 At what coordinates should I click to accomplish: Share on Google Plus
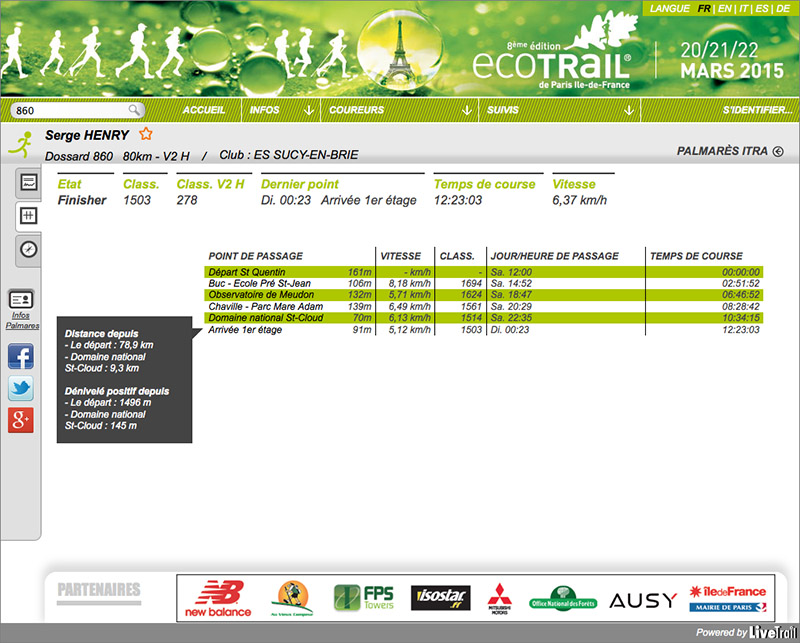click(21, 421)
